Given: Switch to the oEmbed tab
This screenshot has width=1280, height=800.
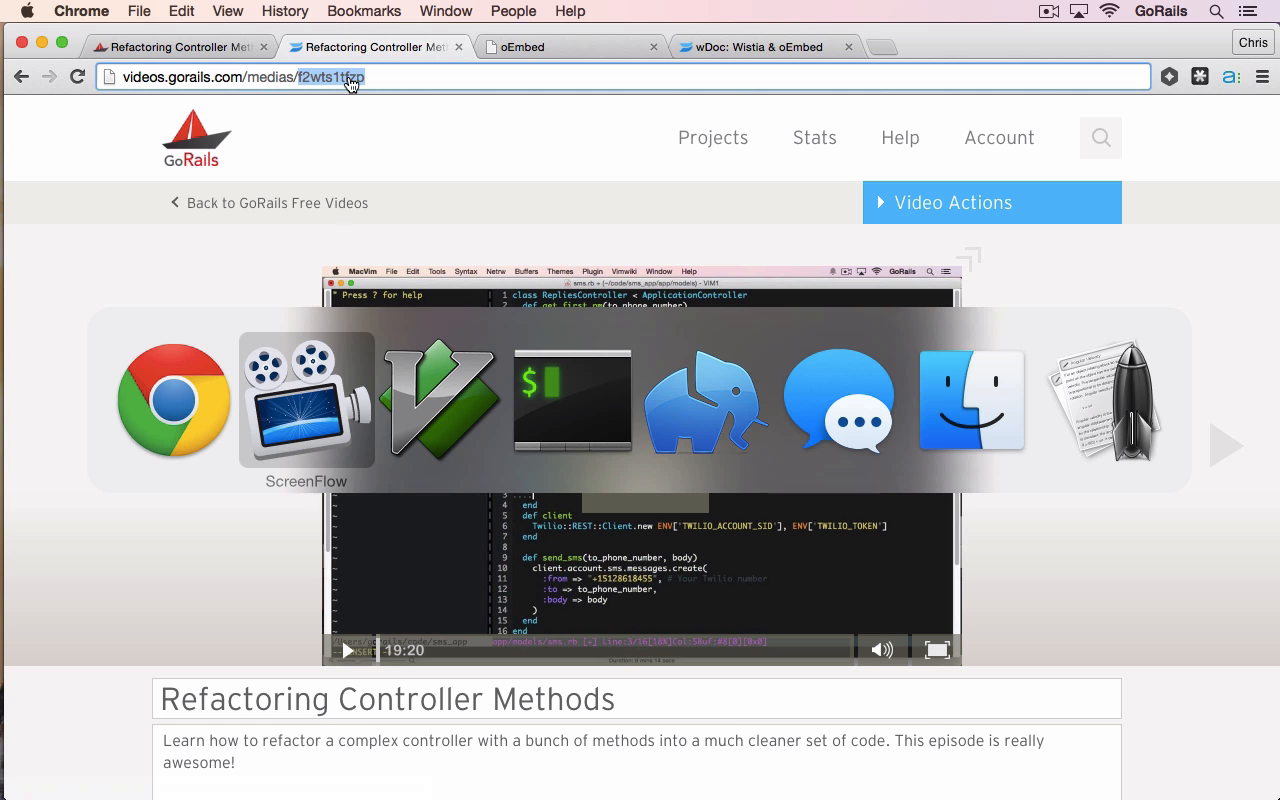Looking at the screenshot, I should 570,47.
